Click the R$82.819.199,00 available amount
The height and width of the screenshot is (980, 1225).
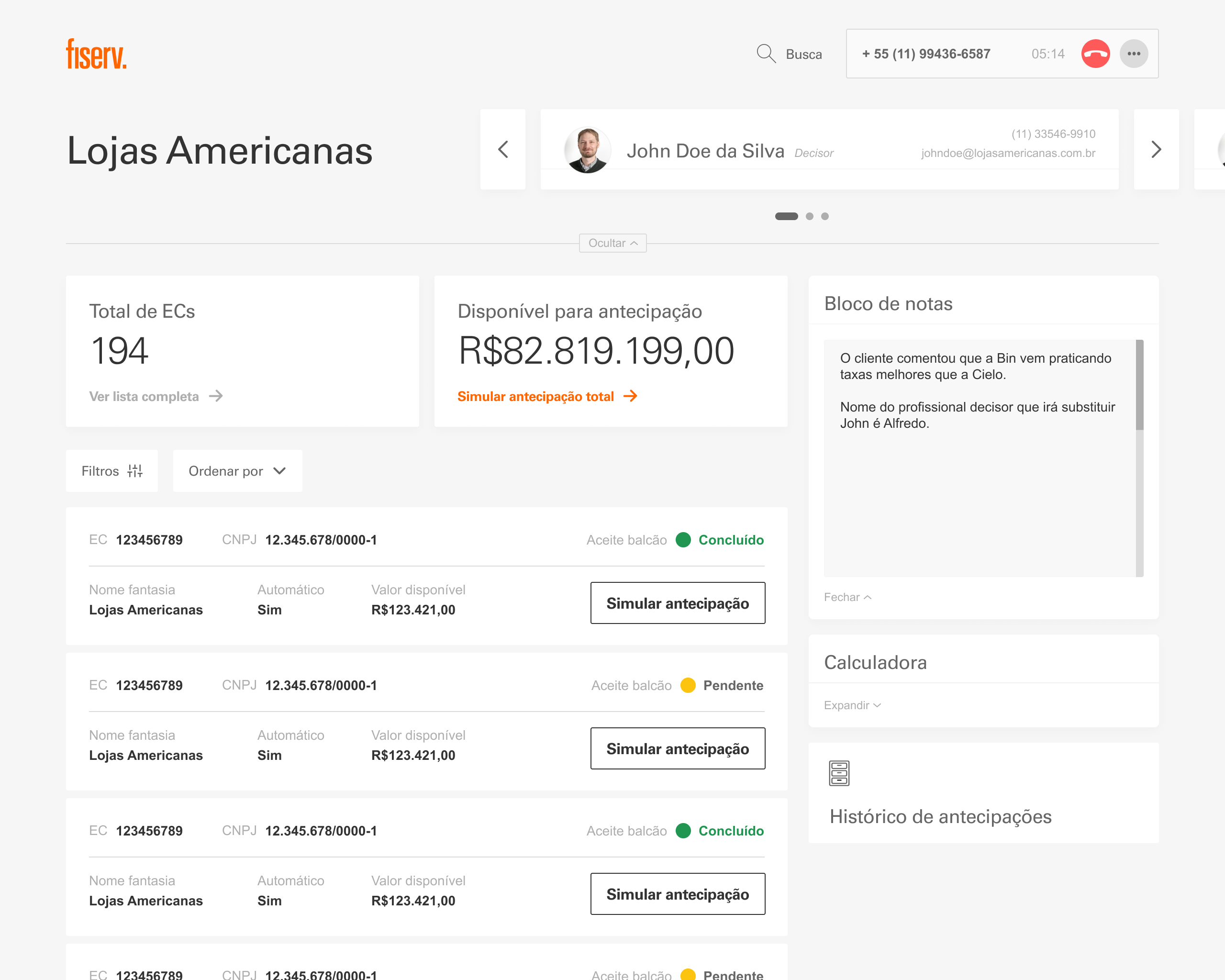596,351
